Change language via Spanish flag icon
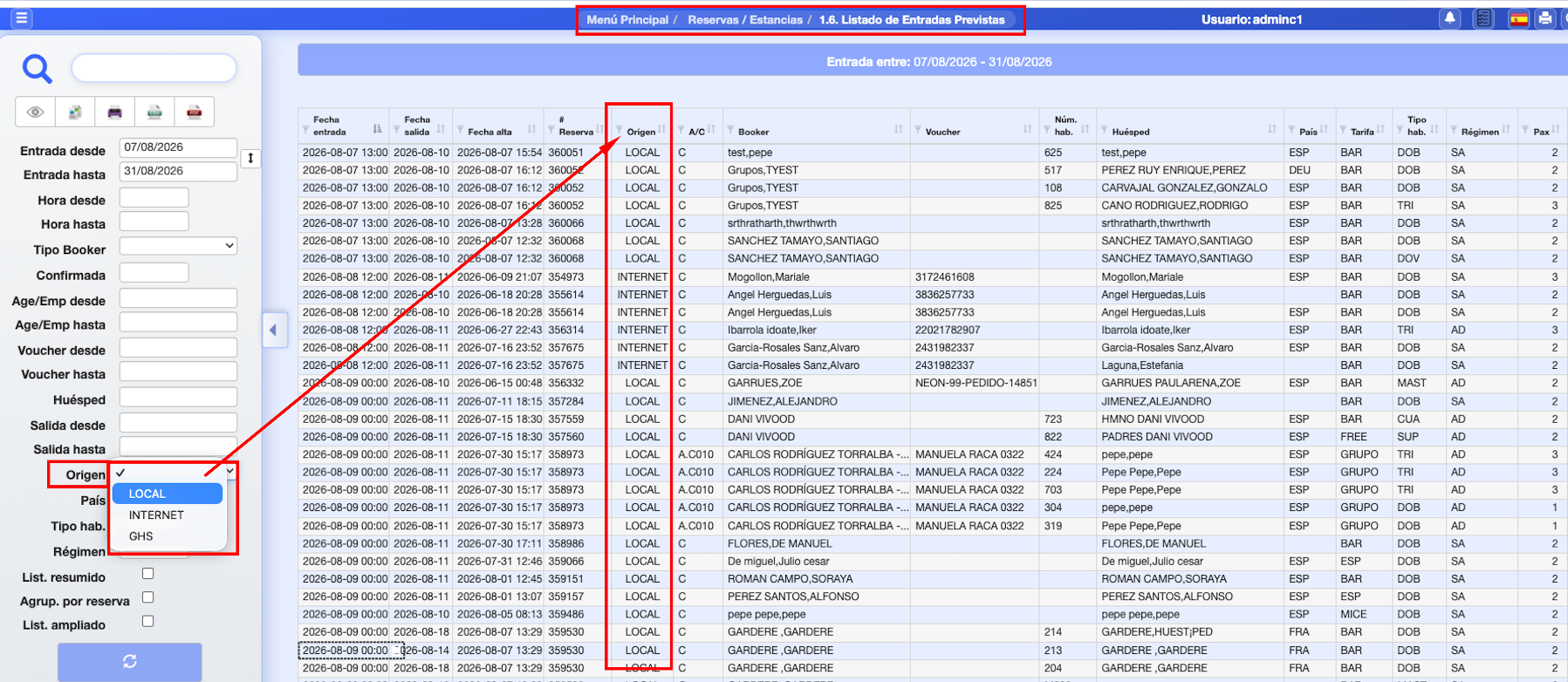The width and height of the screenshot is (1568, 682). 1519,19
